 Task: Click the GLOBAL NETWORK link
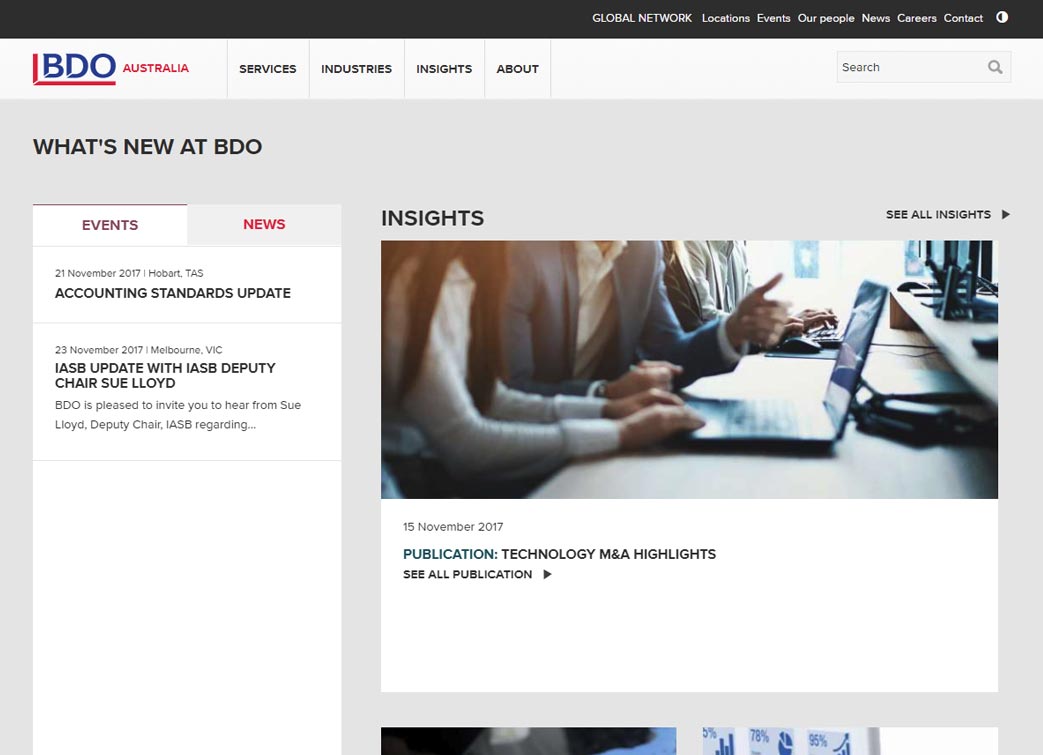point(642,18)
